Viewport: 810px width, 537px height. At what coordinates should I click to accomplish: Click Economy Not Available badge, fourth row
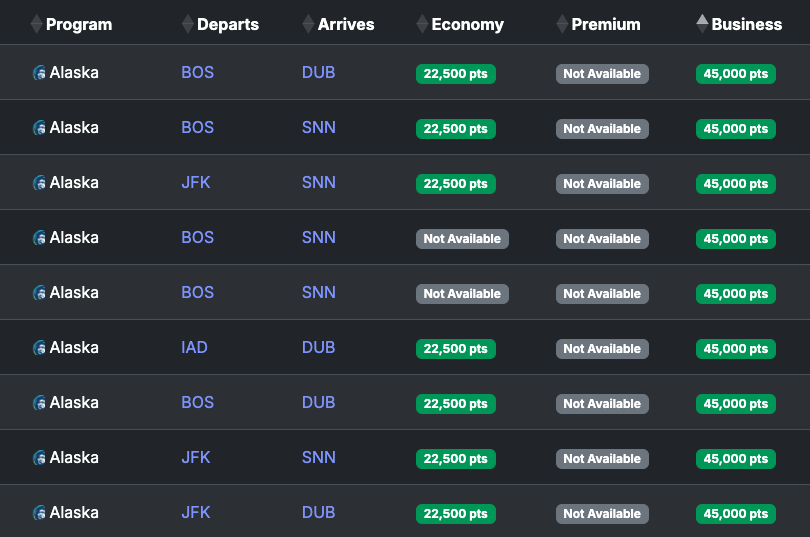pos(462,239)
